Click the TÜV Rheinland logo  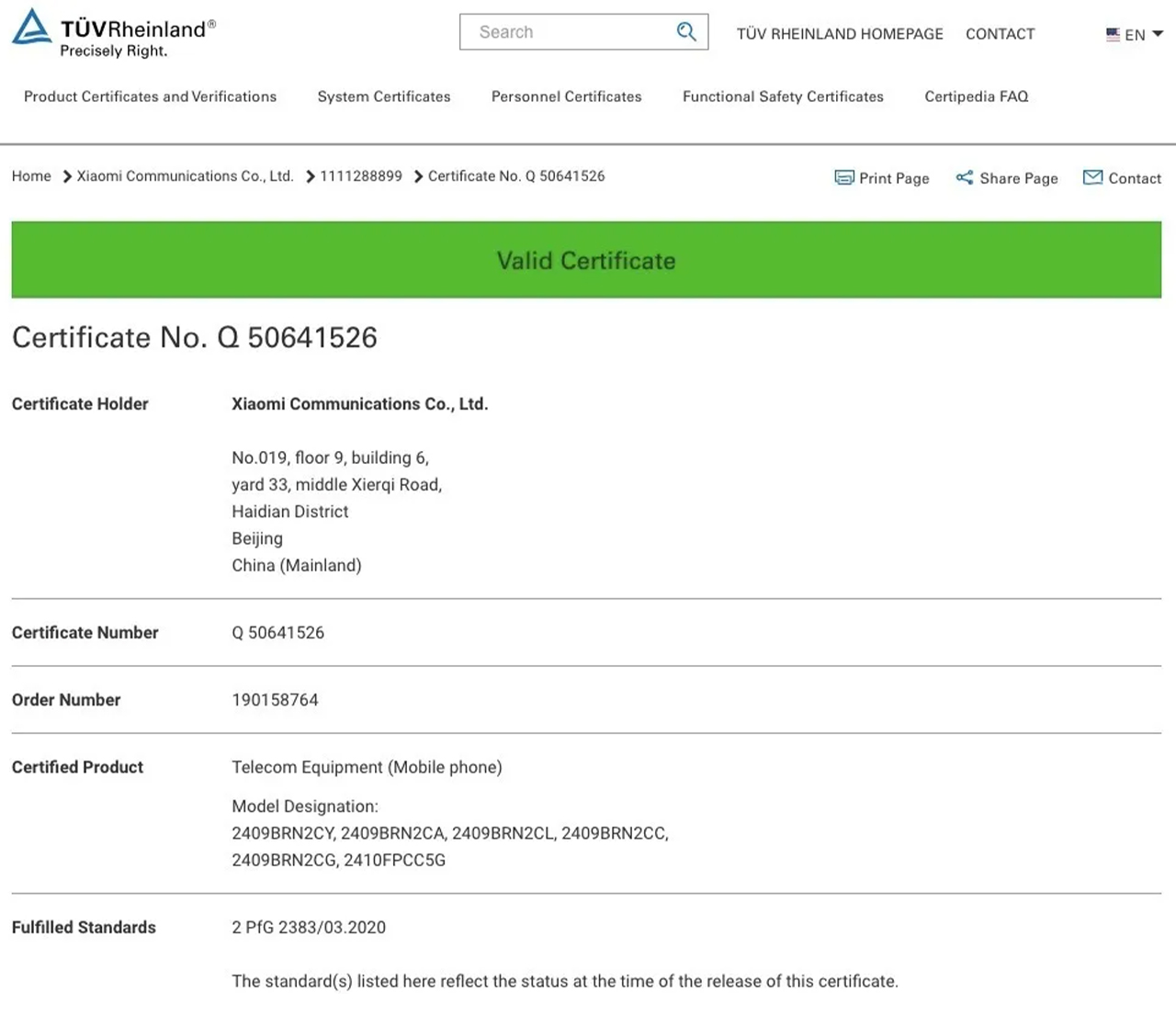[x=113, y=33]
